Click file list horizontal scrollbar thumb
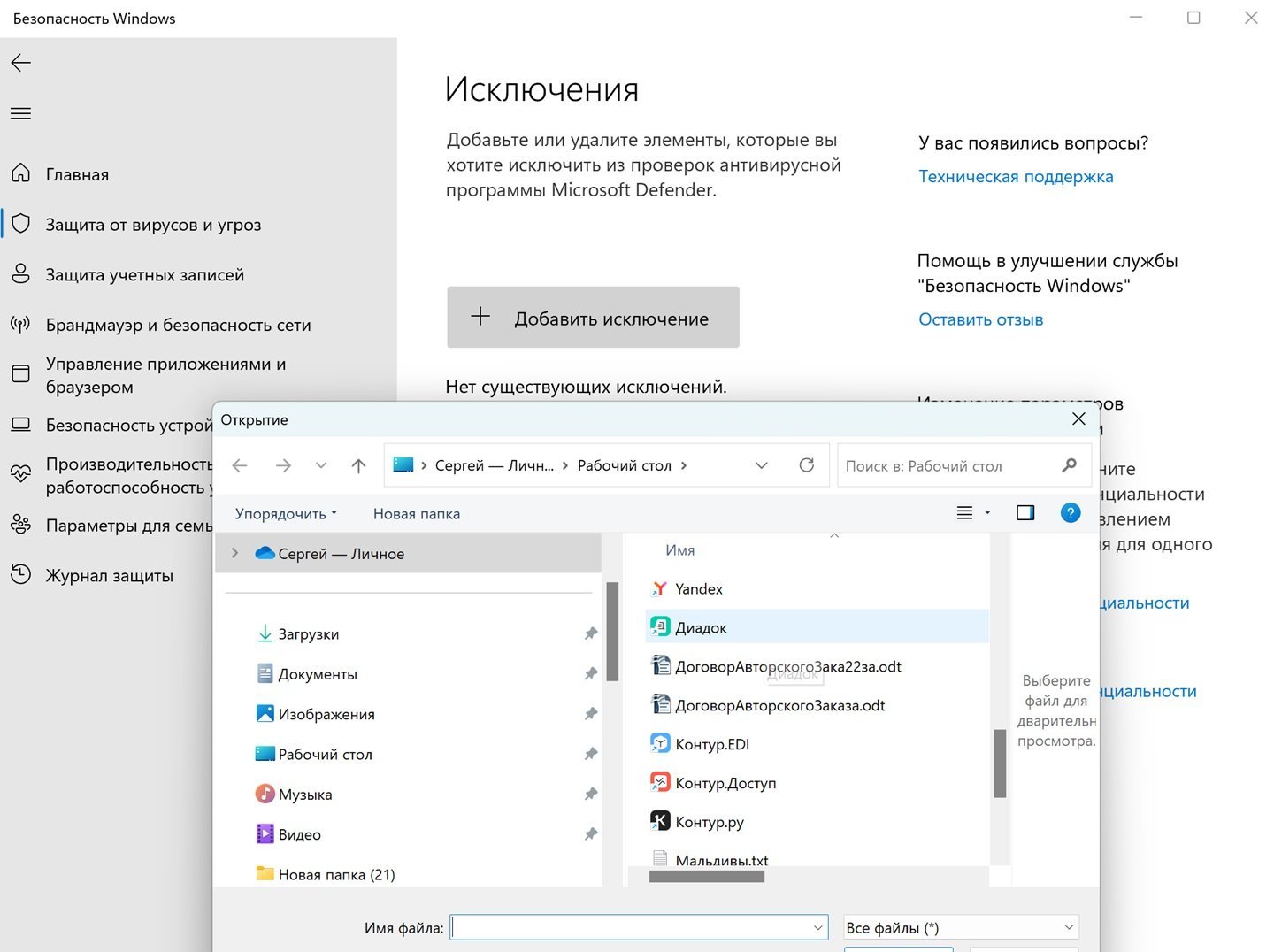 [707, 876]
